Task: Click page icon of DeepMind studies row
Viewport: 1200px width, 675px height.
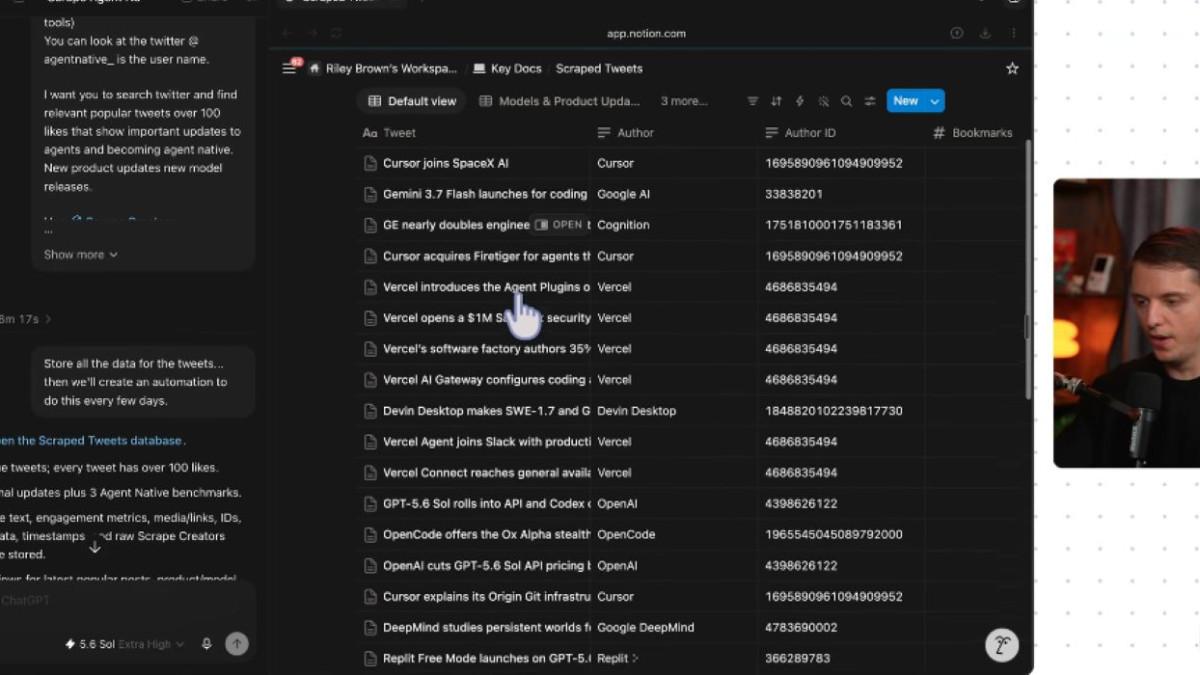Action: click(x=370, y=628)
